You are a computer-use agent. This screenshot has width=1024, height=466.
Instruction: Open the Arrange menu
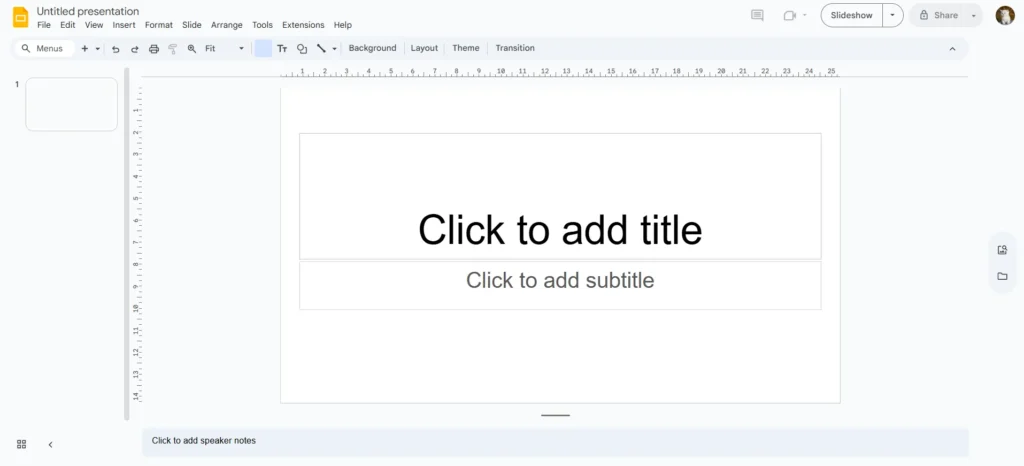[227, 25]
